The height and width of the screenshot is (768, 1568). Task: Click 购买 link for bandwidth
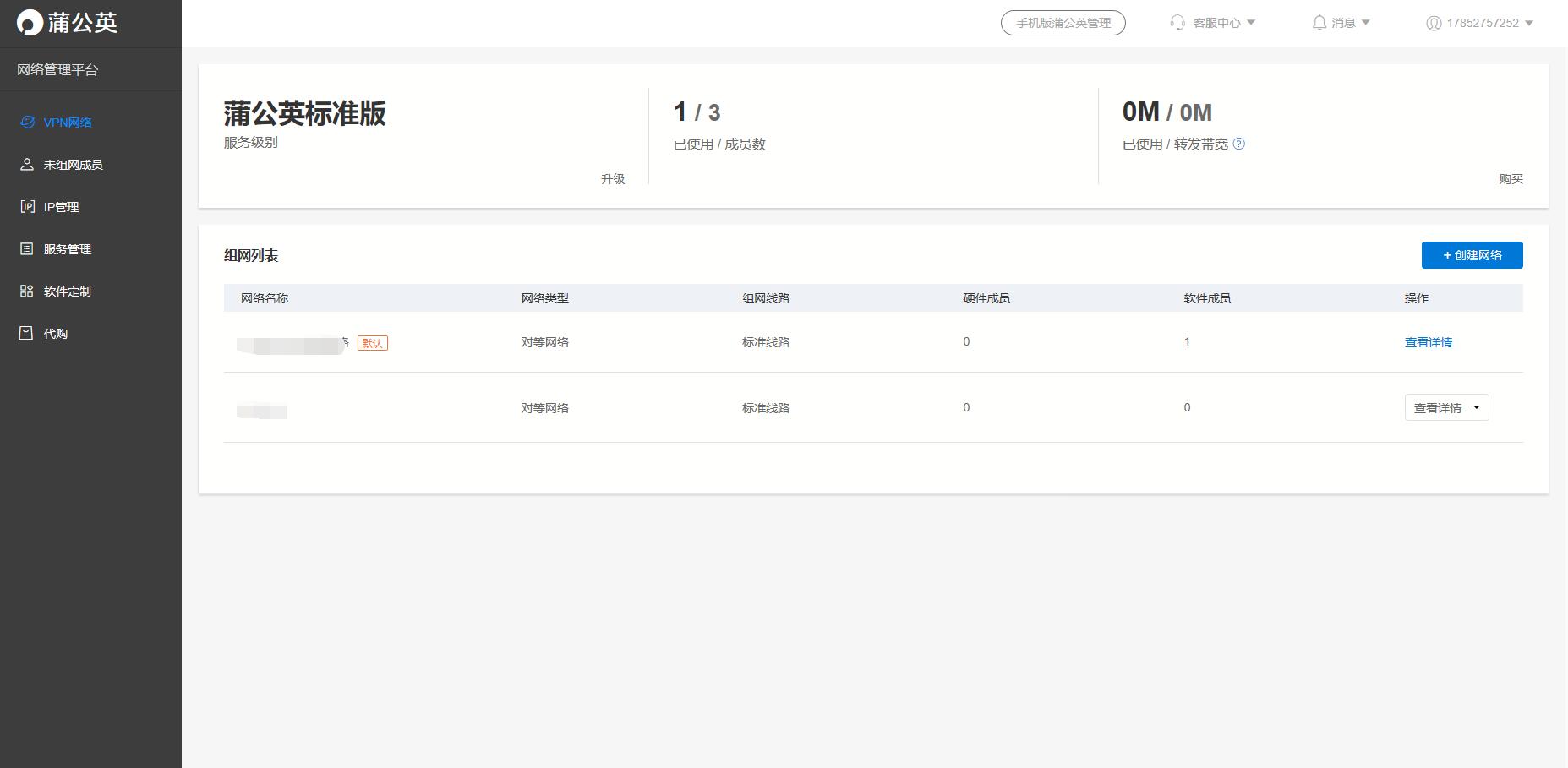1511,179
